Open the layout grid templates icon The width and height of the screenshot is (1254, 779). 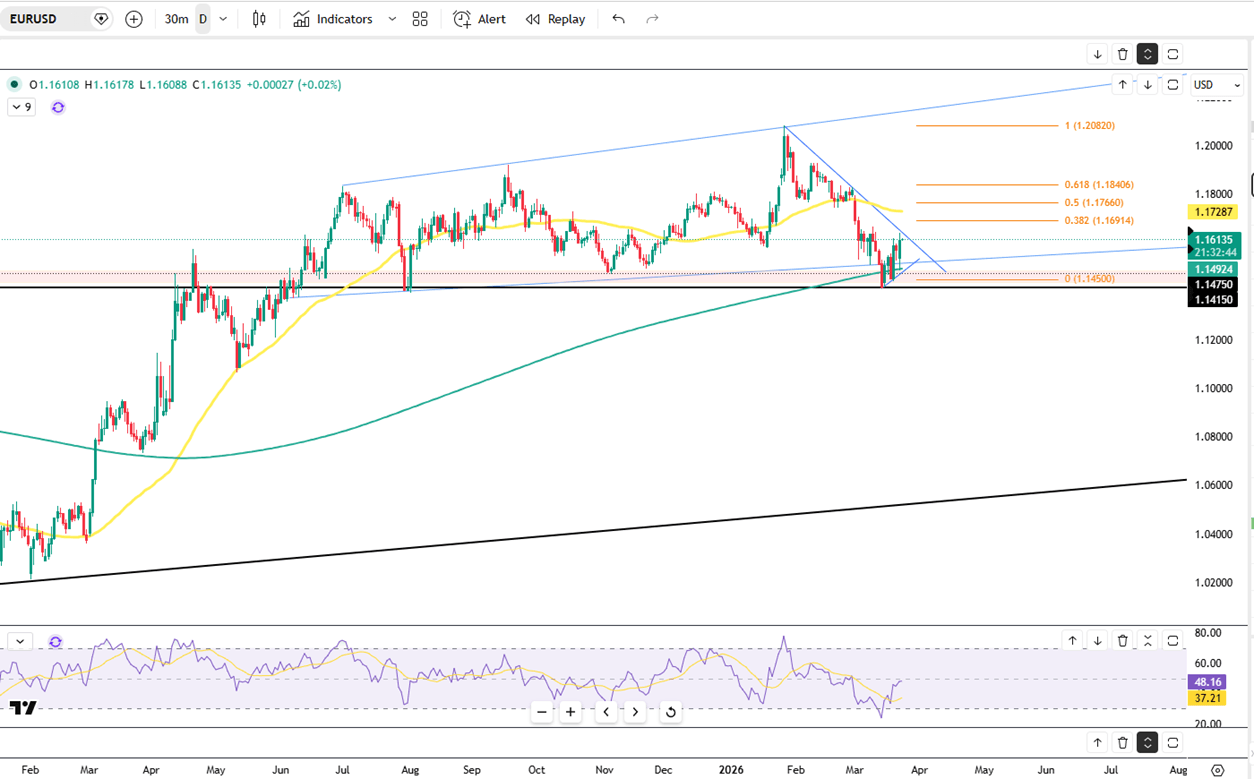click(420, 19)
